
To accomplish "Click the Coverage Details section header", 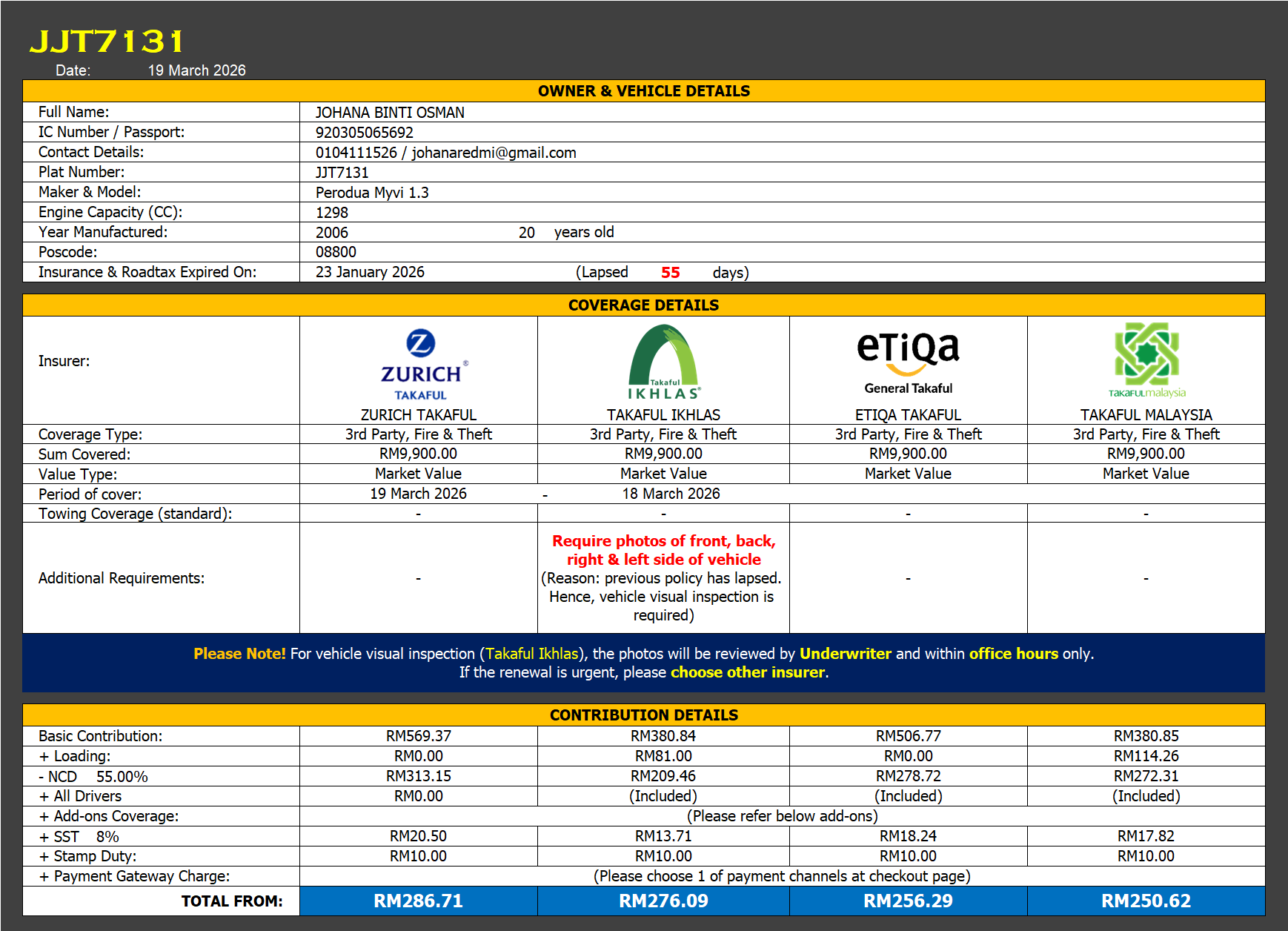I will (x=643, y=305).
